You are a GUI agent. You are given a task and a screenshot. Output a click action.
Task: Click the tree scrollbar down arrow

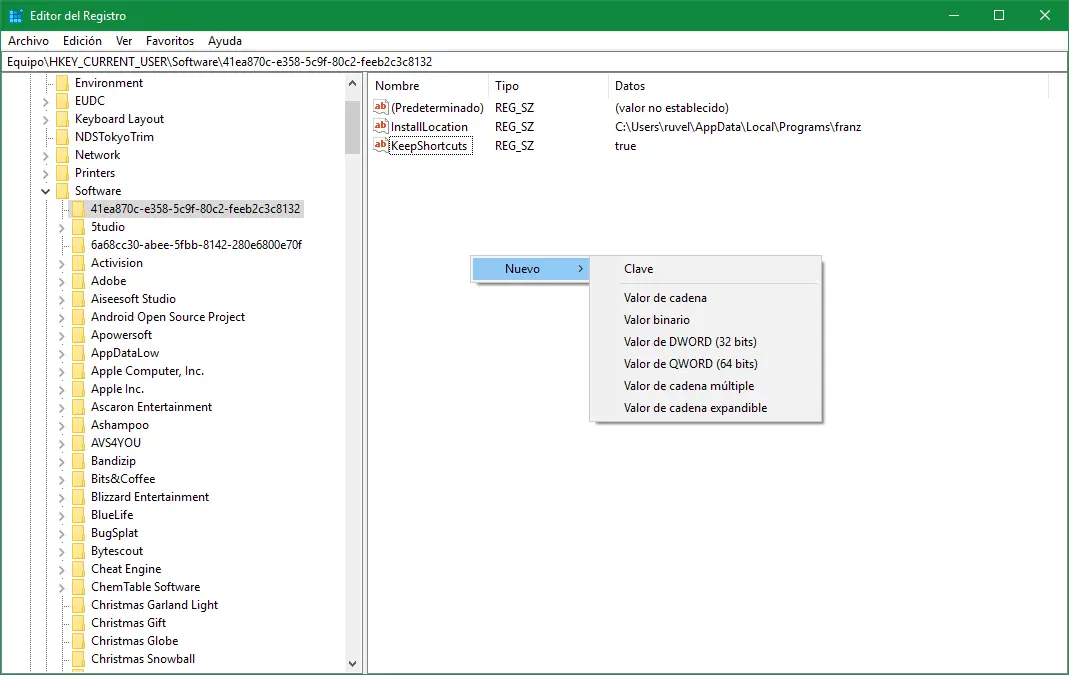pyautogui.click(x=352, y=663)
